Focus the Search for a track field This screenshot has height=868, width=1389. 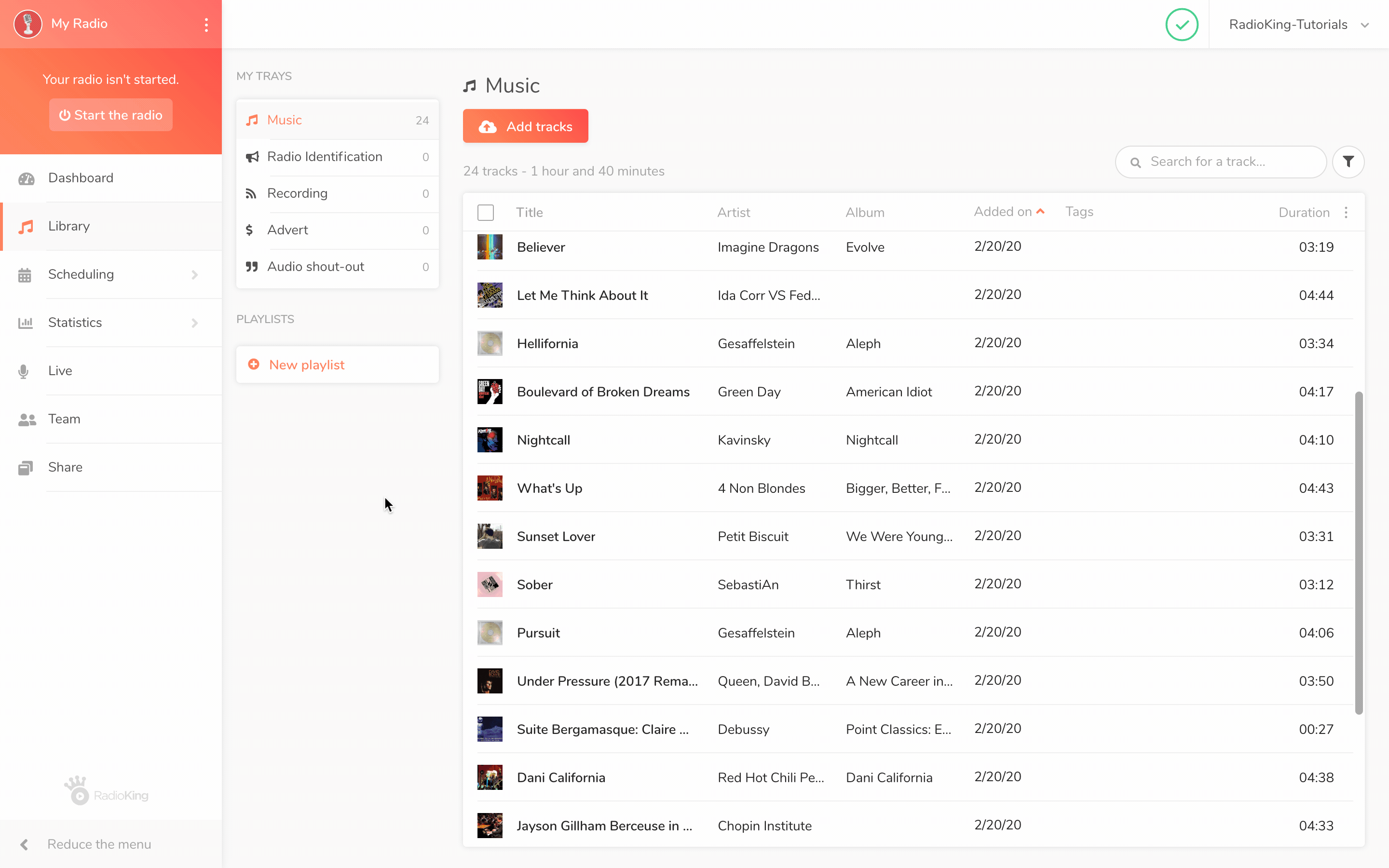tap(1220, 162)
